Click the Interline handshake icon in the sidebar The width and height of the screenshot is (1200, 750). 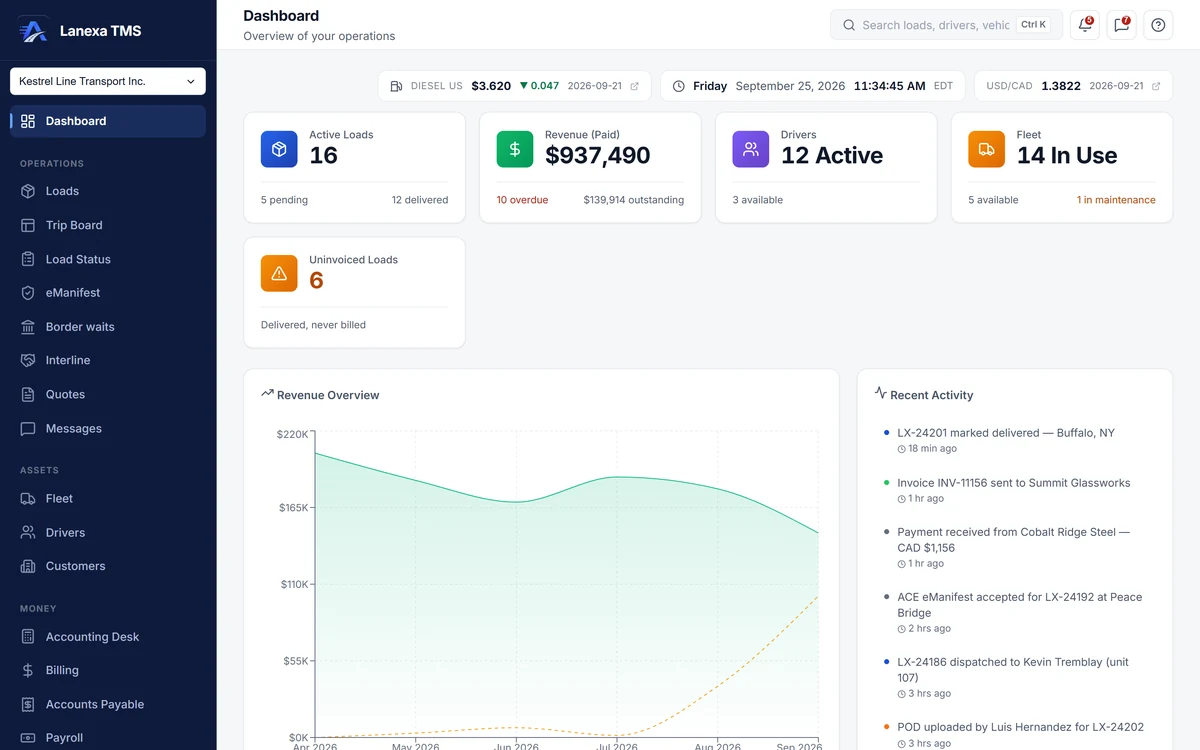[28, 360]
